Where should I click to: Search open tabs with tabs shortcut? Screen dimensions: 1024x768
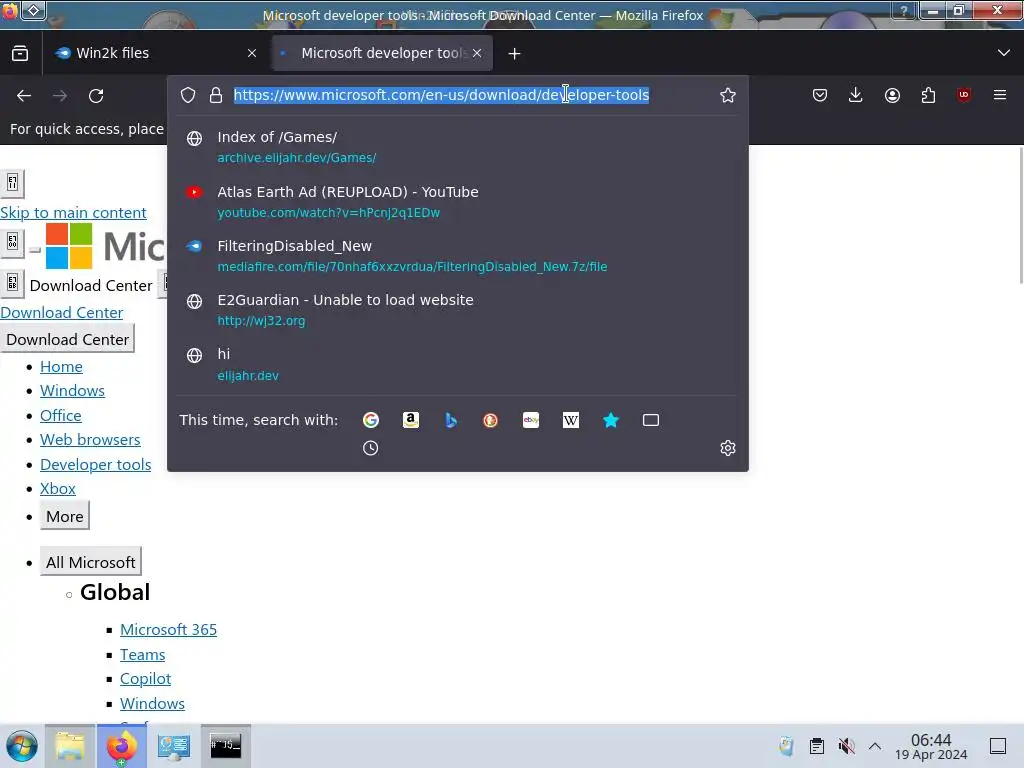pyautogui.click(x=651, y=420)
